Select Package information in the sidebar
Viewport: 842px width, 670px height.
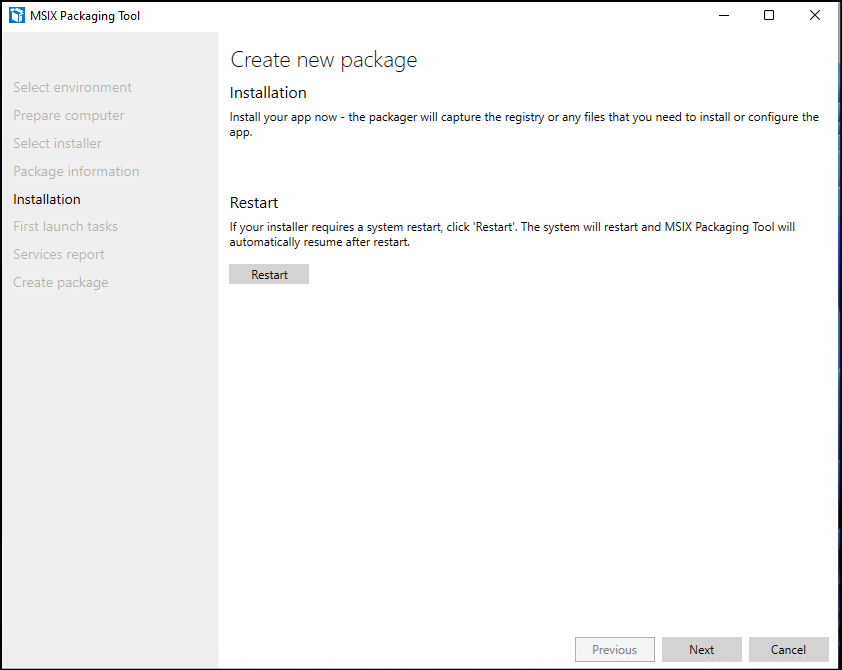tap(76, 172)
